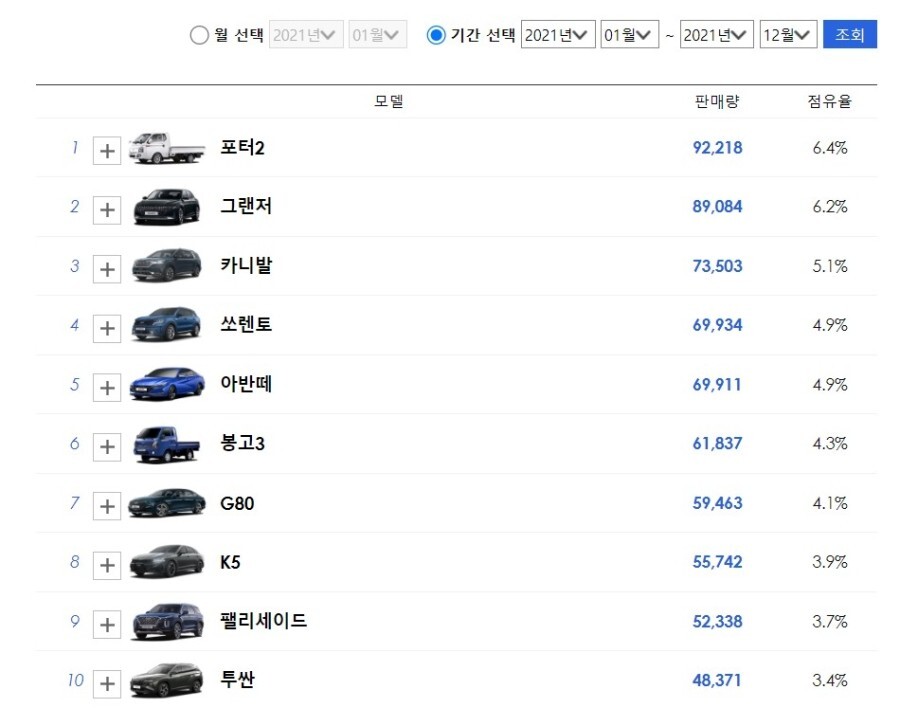Open the 그랜저 model name link
The width and height of the screenshot is (900, 708).
click(x=246, y=206)
